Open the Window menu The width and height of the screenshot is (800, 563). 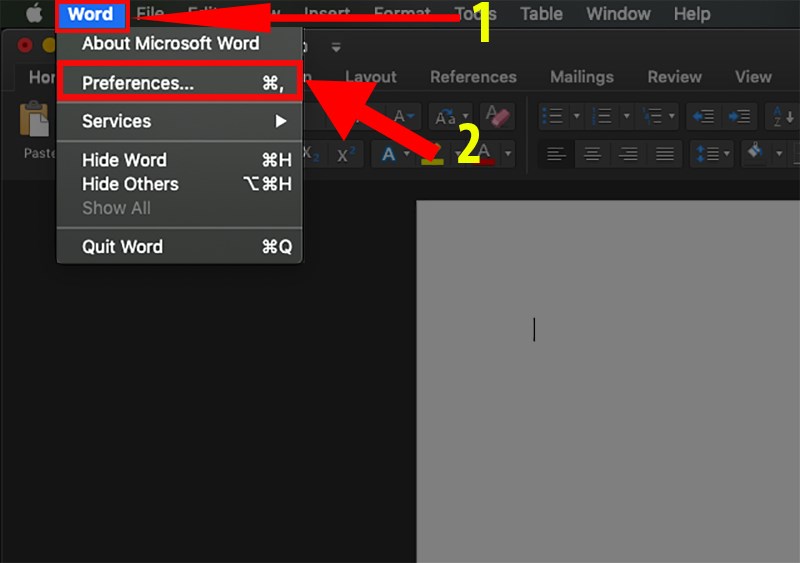618,14
